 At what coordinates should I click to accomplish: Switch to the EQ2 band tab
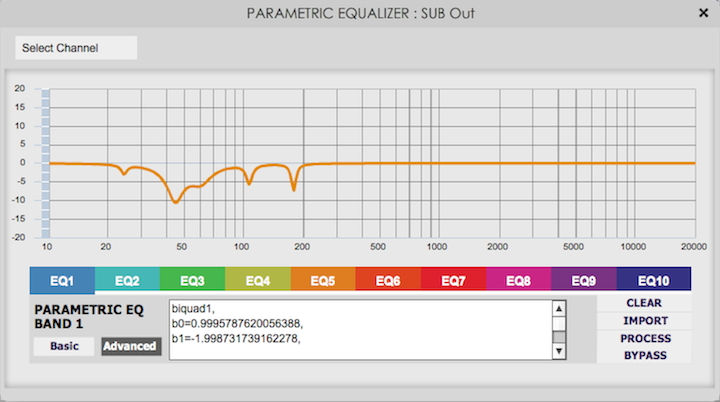tap(127, 279)
